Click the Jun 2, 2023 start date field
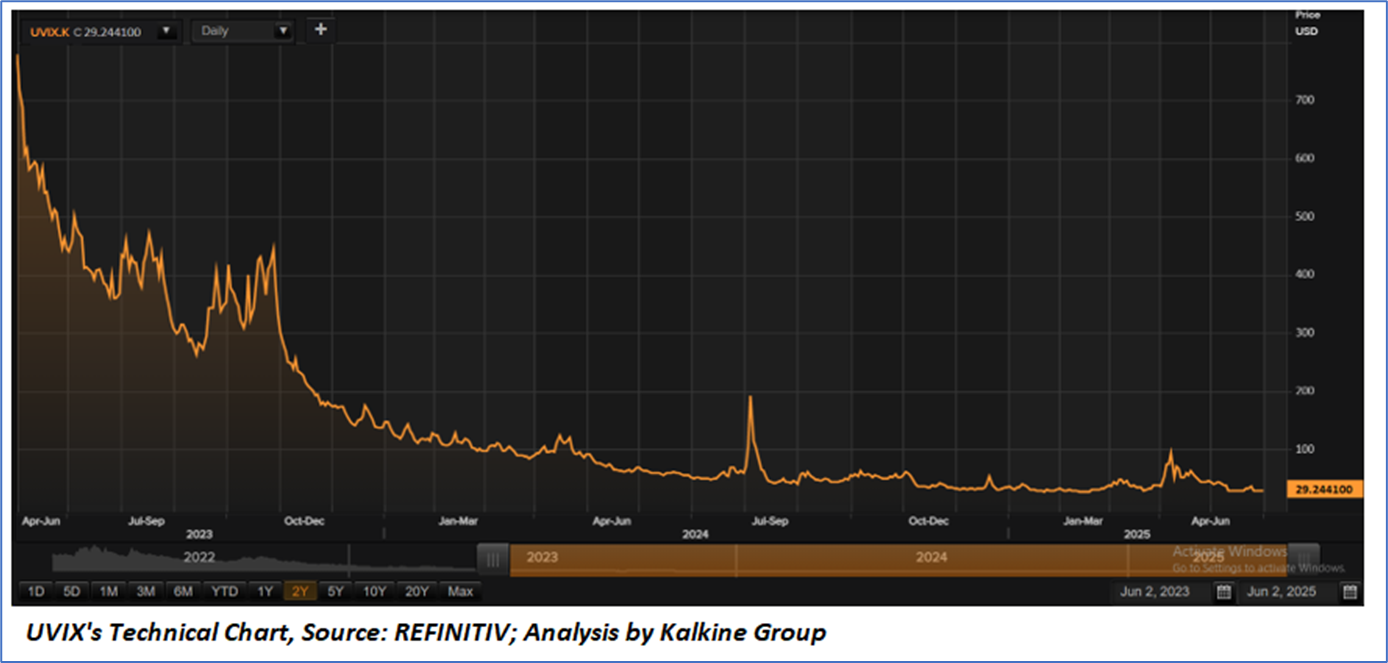Viewport: 1388px width, 663px height. 1160,592
